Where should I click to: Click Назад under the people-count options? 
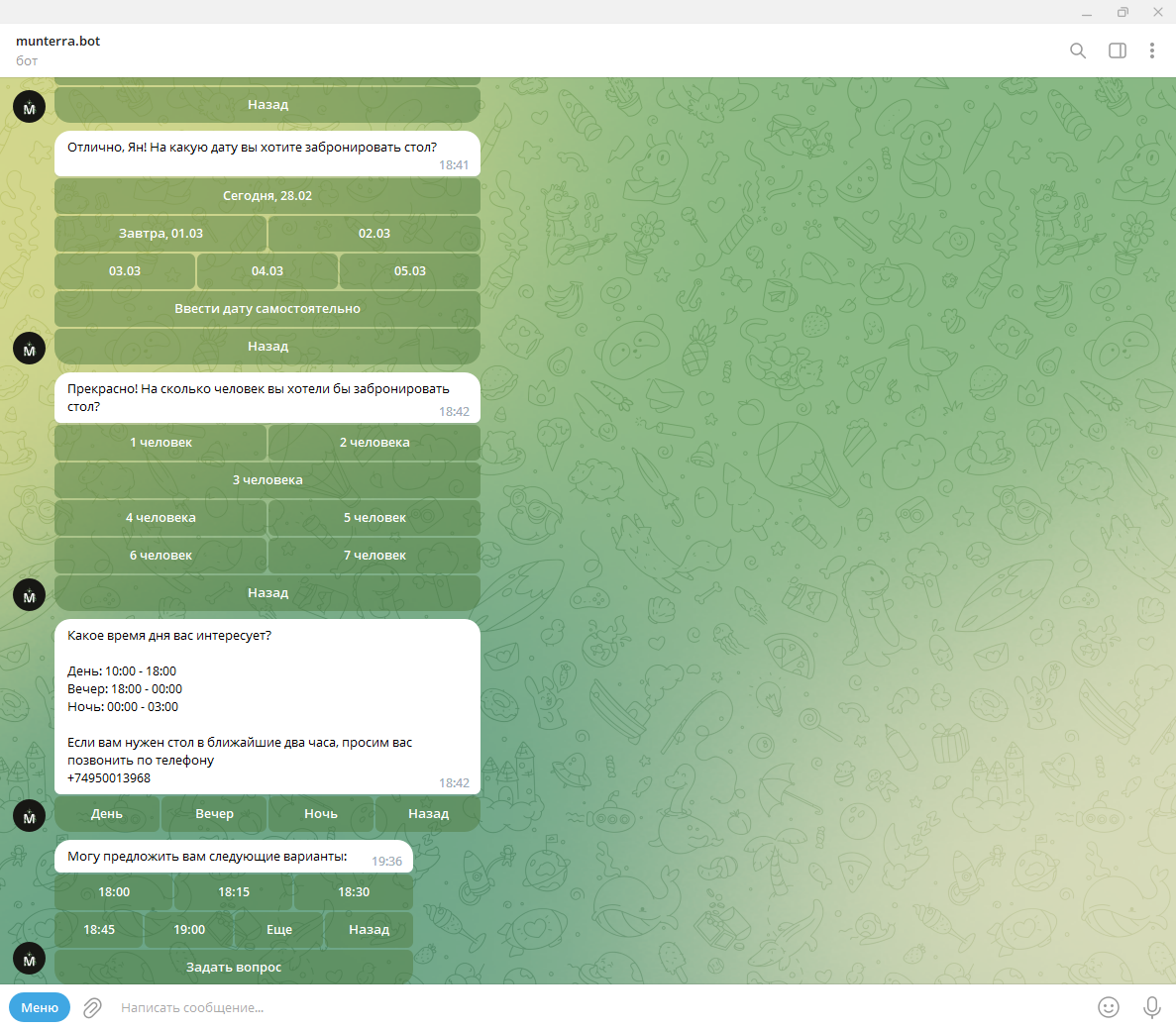coord(267,592)
